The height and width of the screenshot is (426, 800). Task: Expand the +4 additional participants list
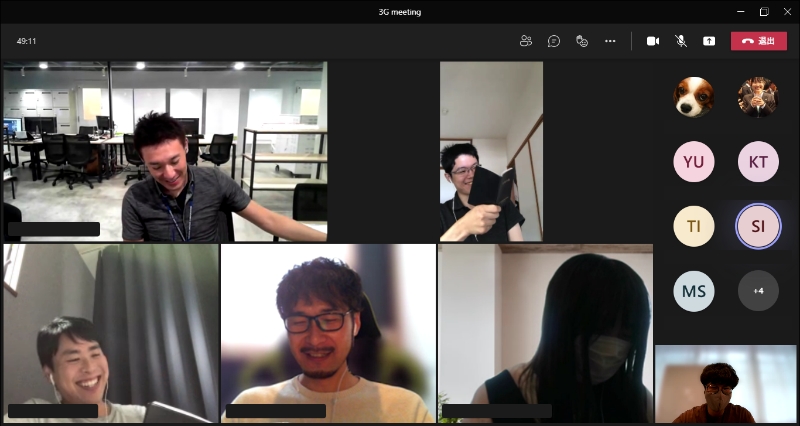(758, 291)
